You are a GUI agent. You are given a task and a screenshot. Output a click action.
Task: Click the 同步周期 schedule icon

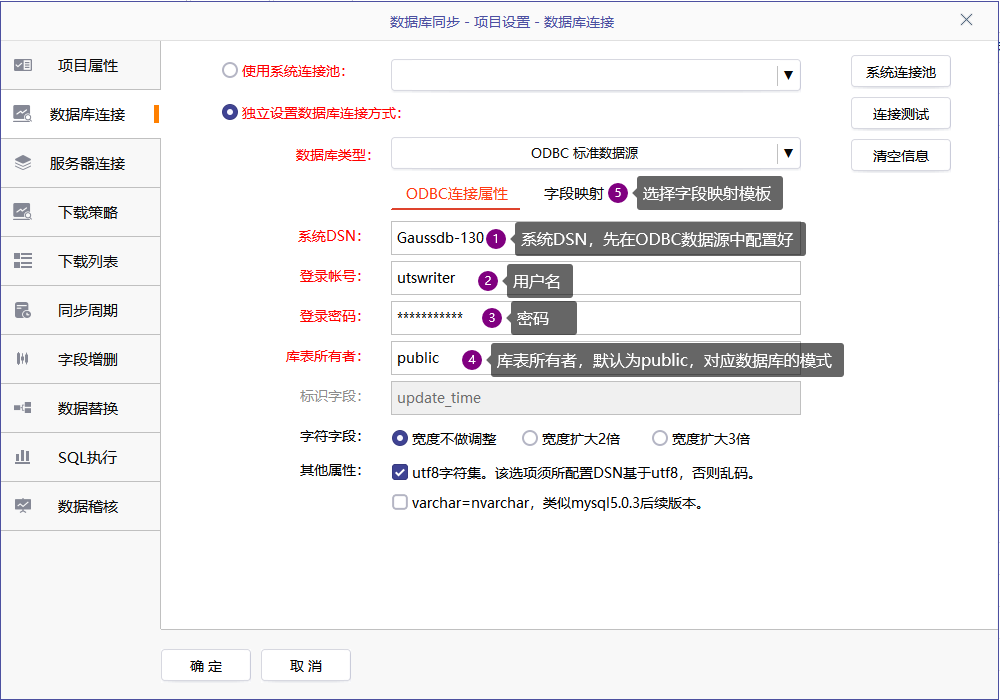23,310
